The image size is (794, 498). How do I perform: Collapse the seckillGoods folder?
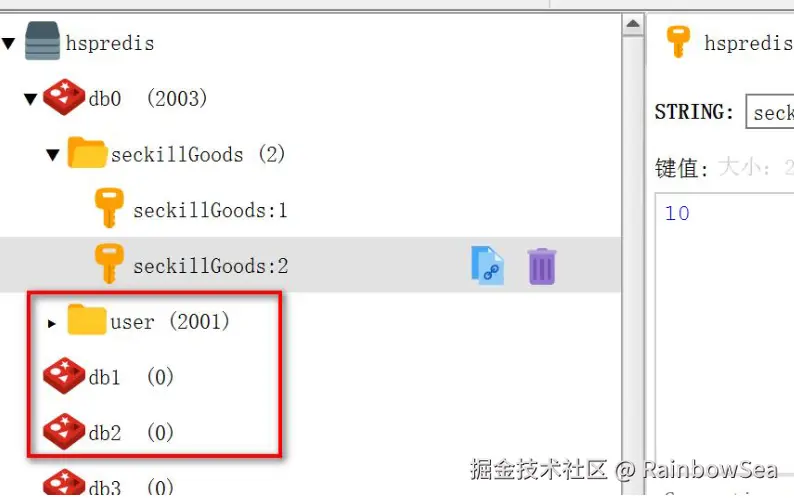click(x=53, y=155)
